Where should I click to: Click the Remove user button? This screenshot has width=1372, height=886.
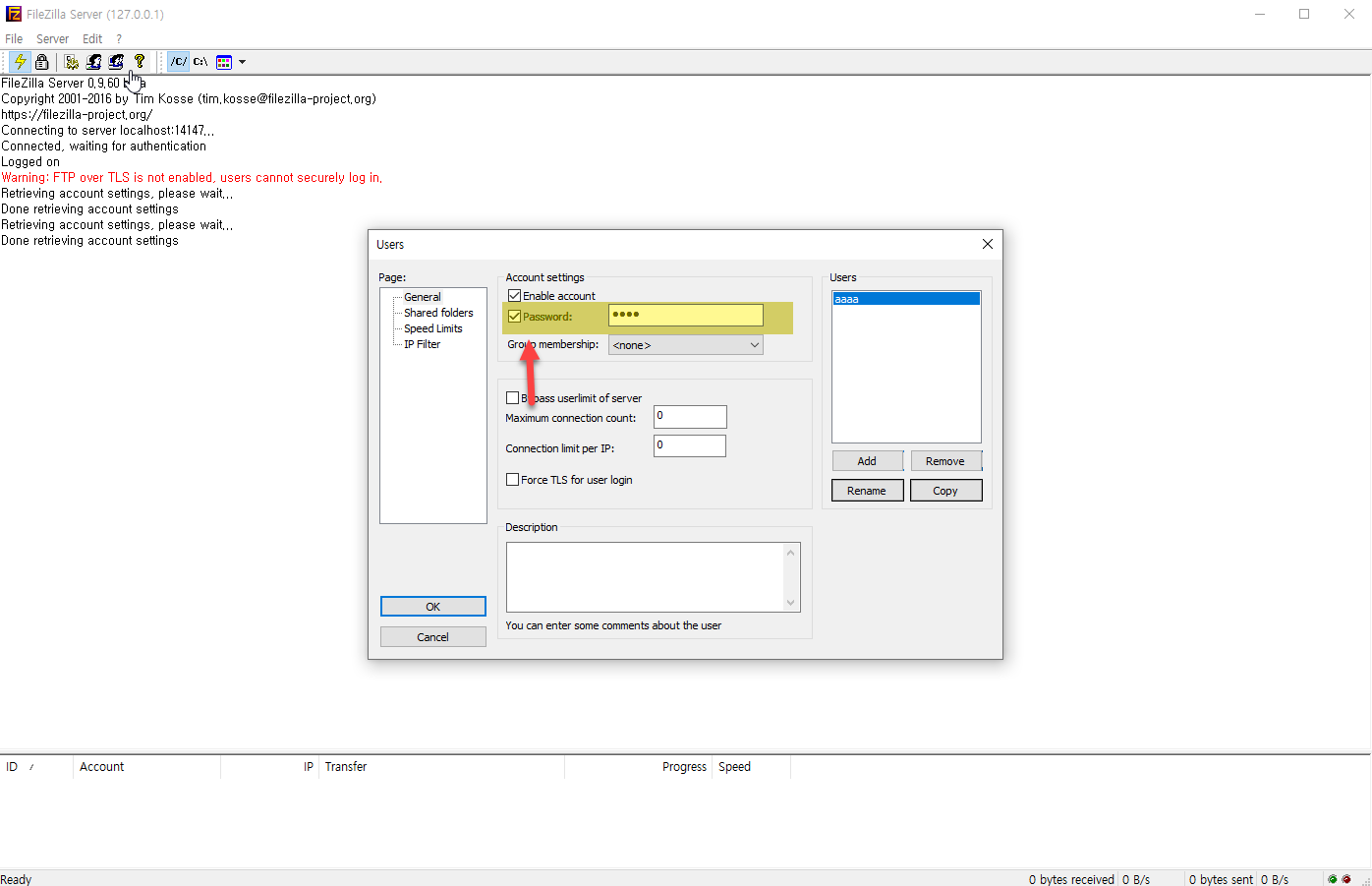945,461
